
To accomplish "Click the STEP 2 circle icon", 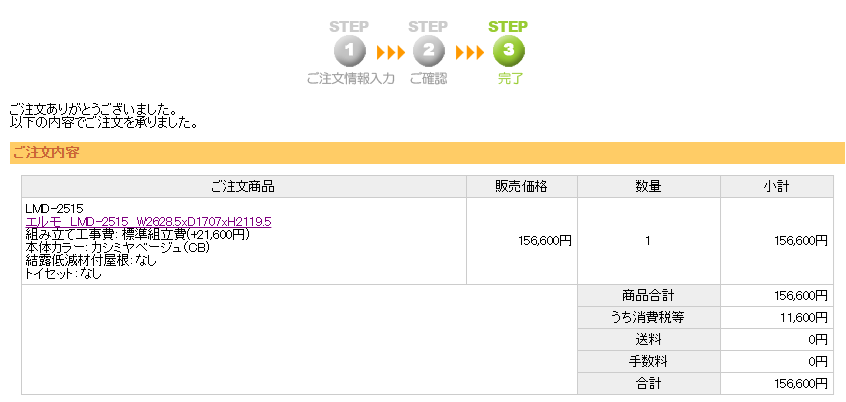I will (x=428, y=51).
